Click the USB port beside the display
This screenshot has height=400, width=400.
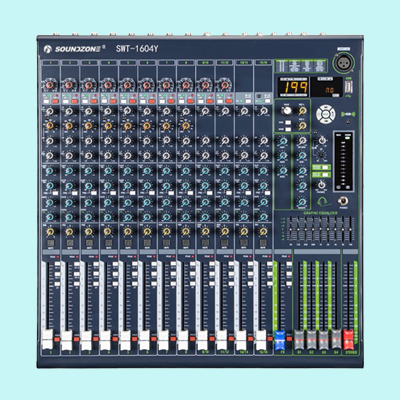point(349,87)
